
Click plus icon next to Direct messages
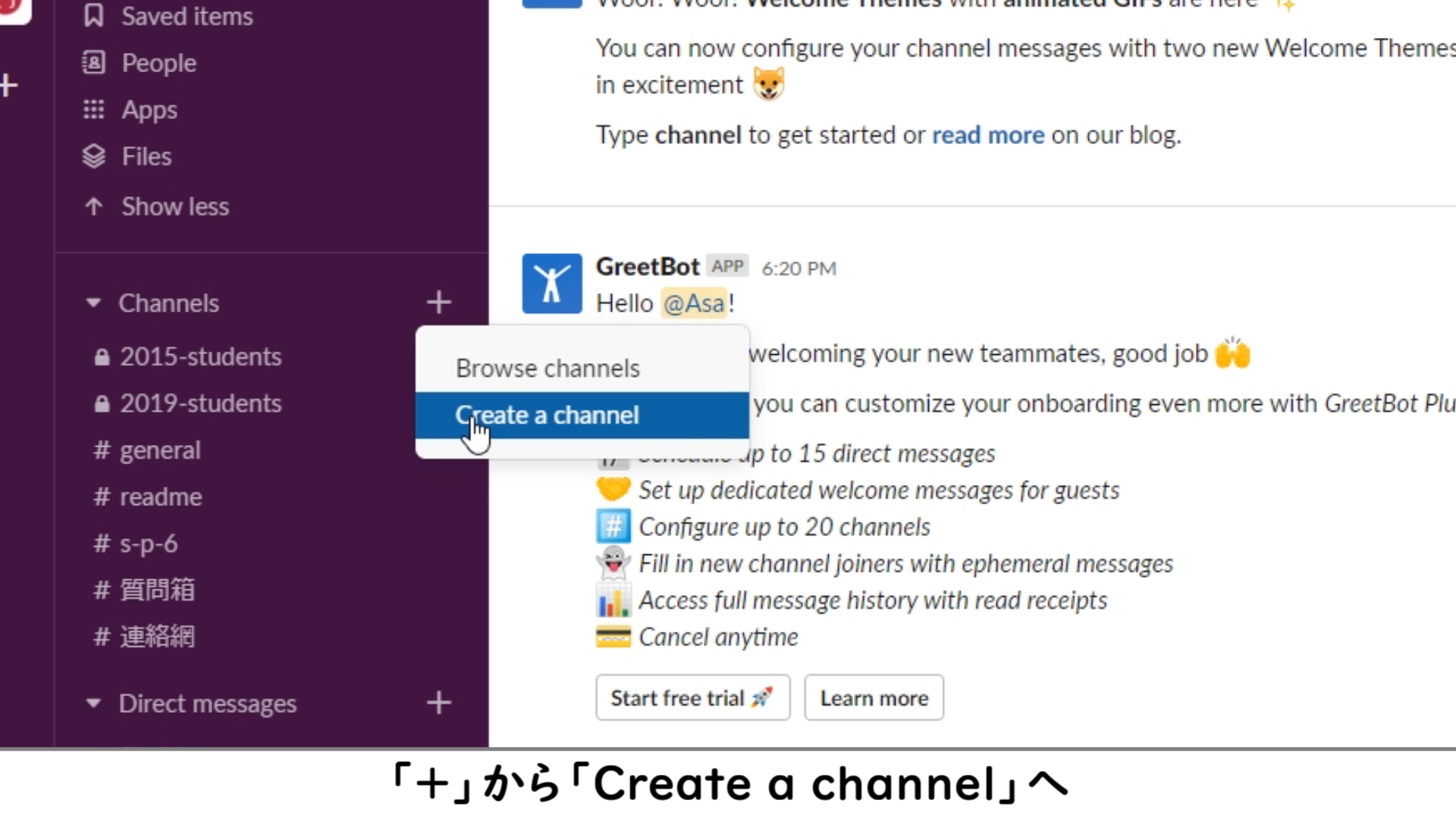[x=438, y=703]
